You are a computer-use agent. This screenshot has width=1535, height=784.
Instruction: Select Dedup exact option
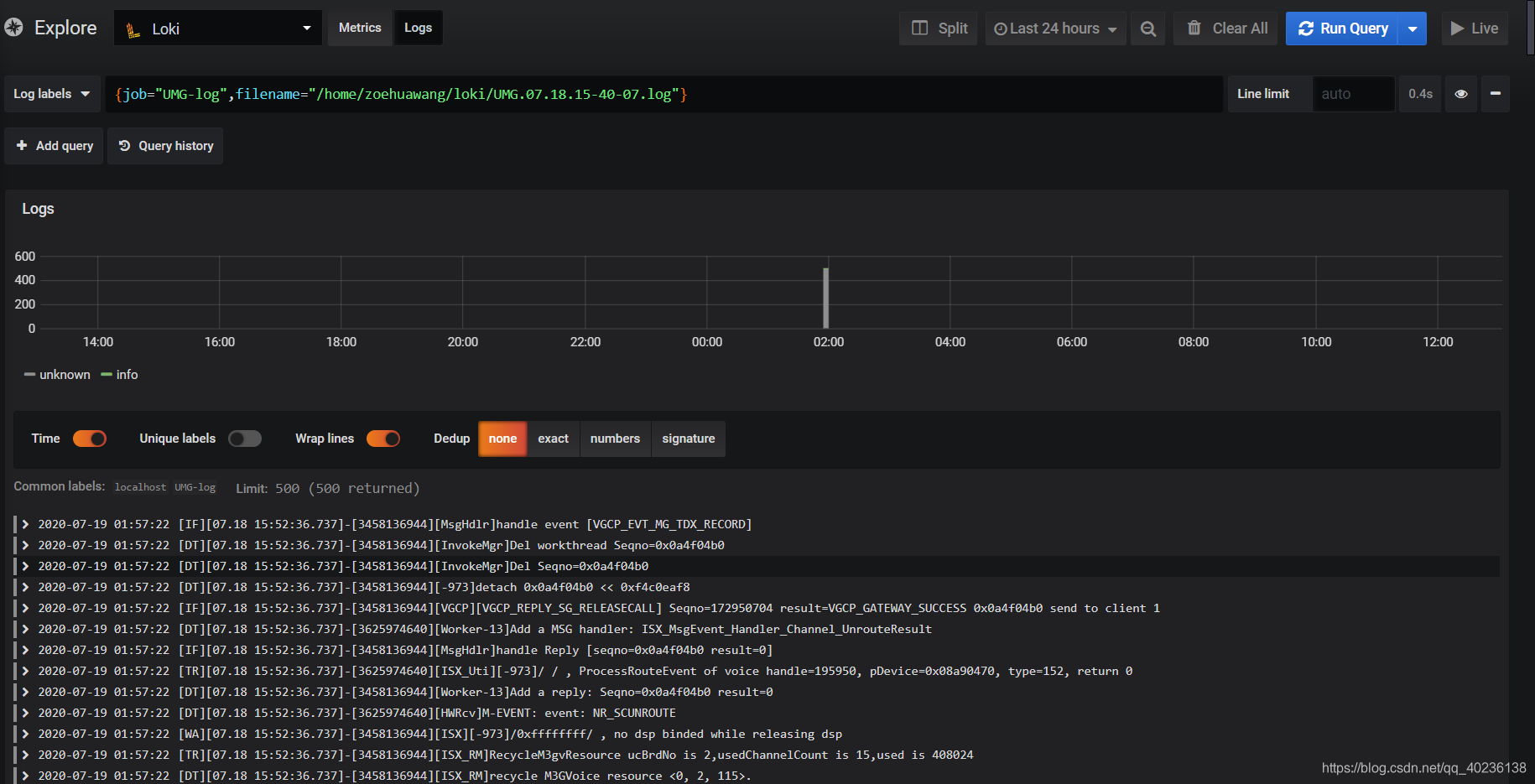coord(553,439)
